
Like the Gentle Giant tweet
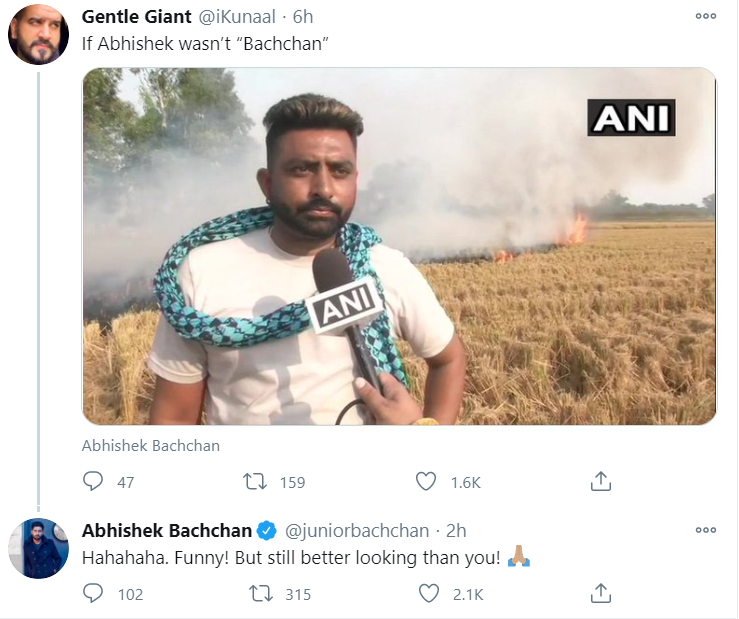click(429, 481)
